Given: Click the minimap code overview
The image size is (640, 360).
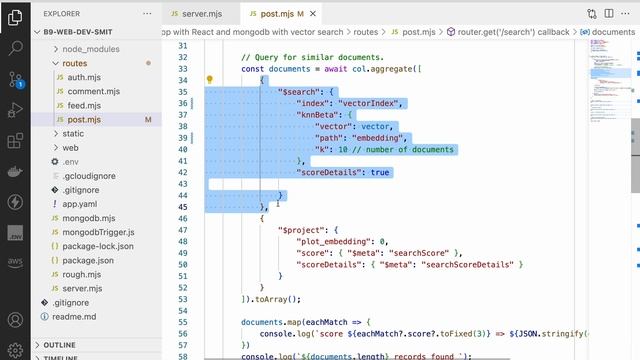Looking at the screenshot, I should coord(610,82).
